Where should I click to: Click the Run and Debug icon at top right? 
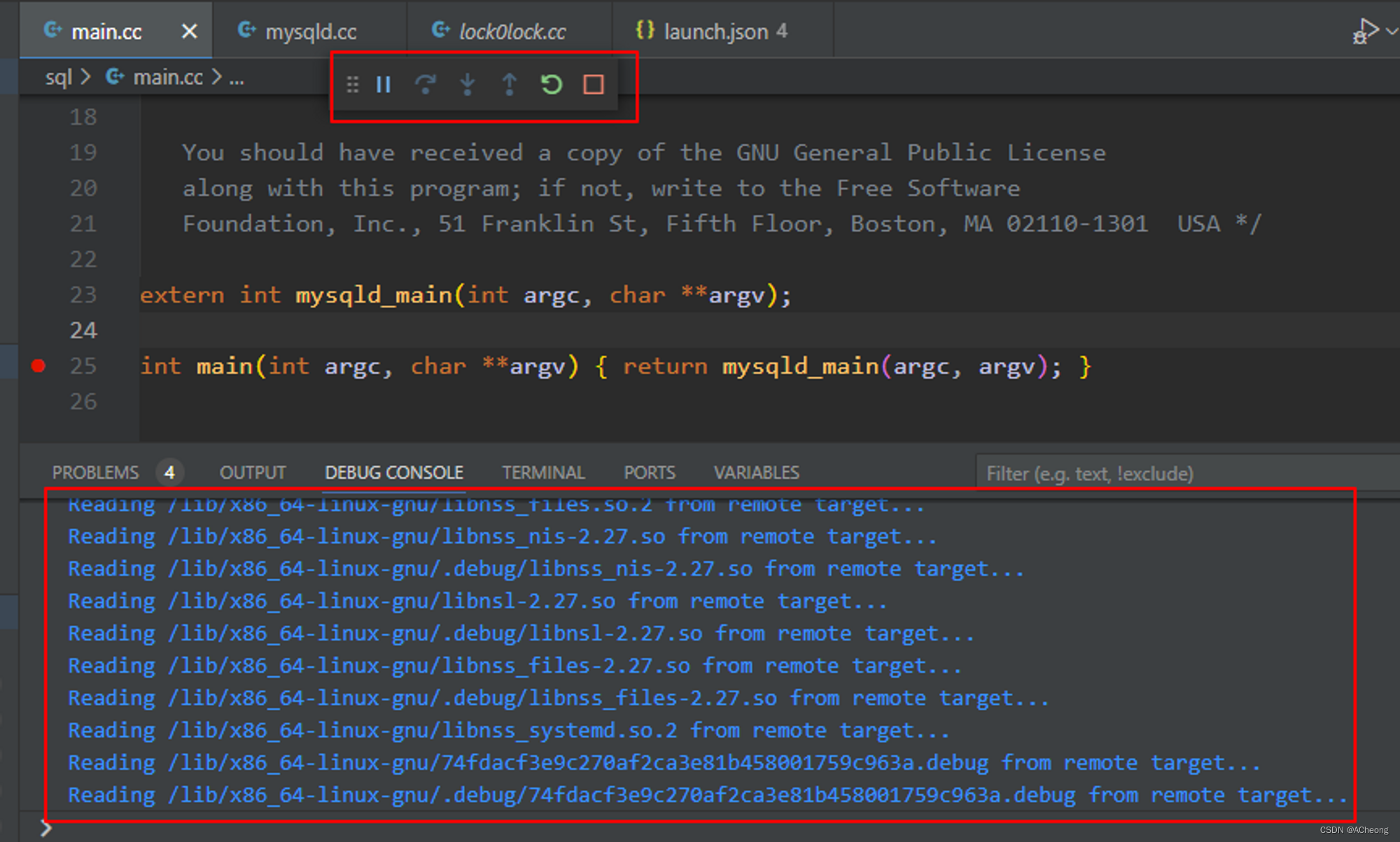1365,31
